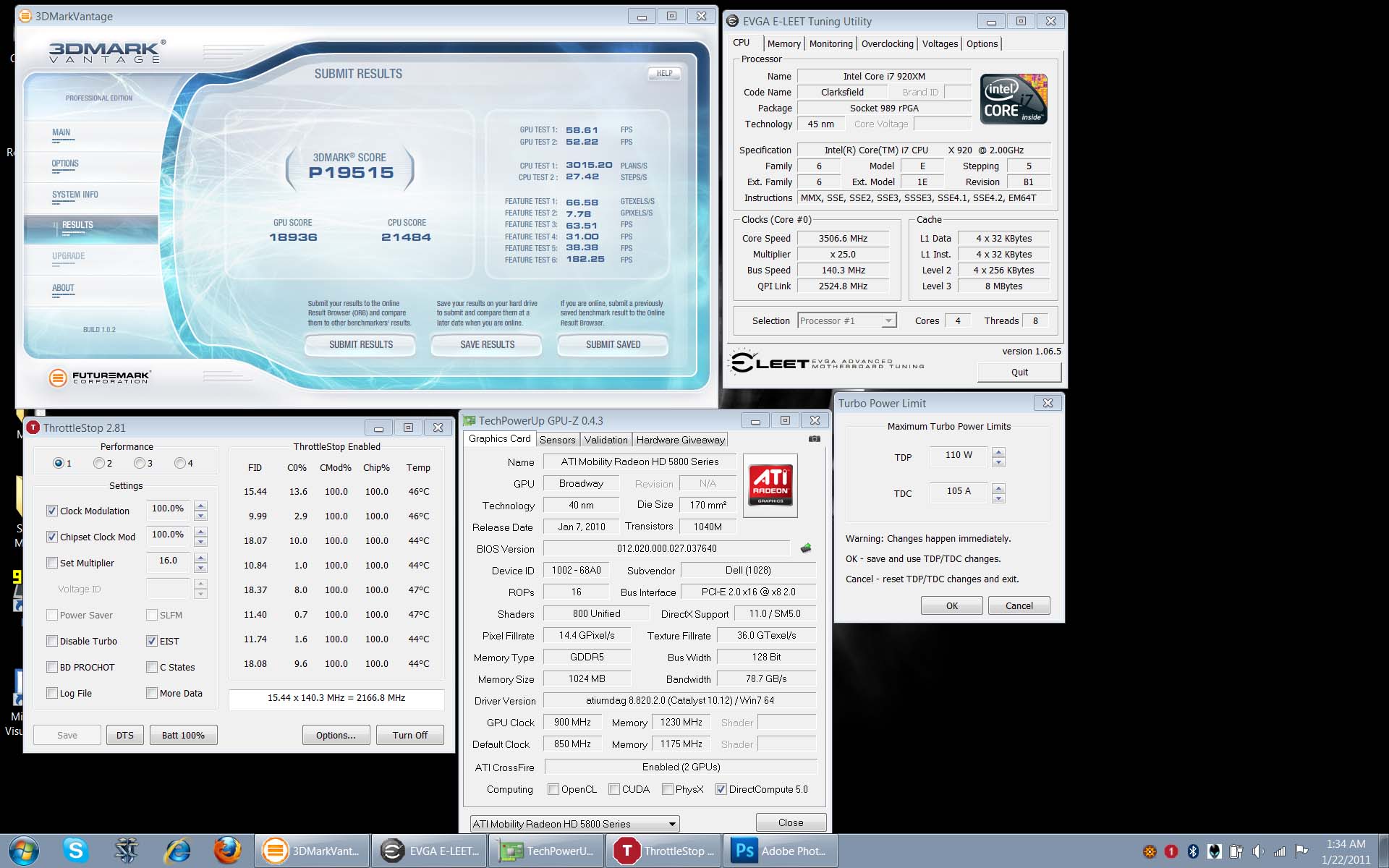
Task: Click the Windows Start orb
Action: pyautogui.click(x=24, y=851)
